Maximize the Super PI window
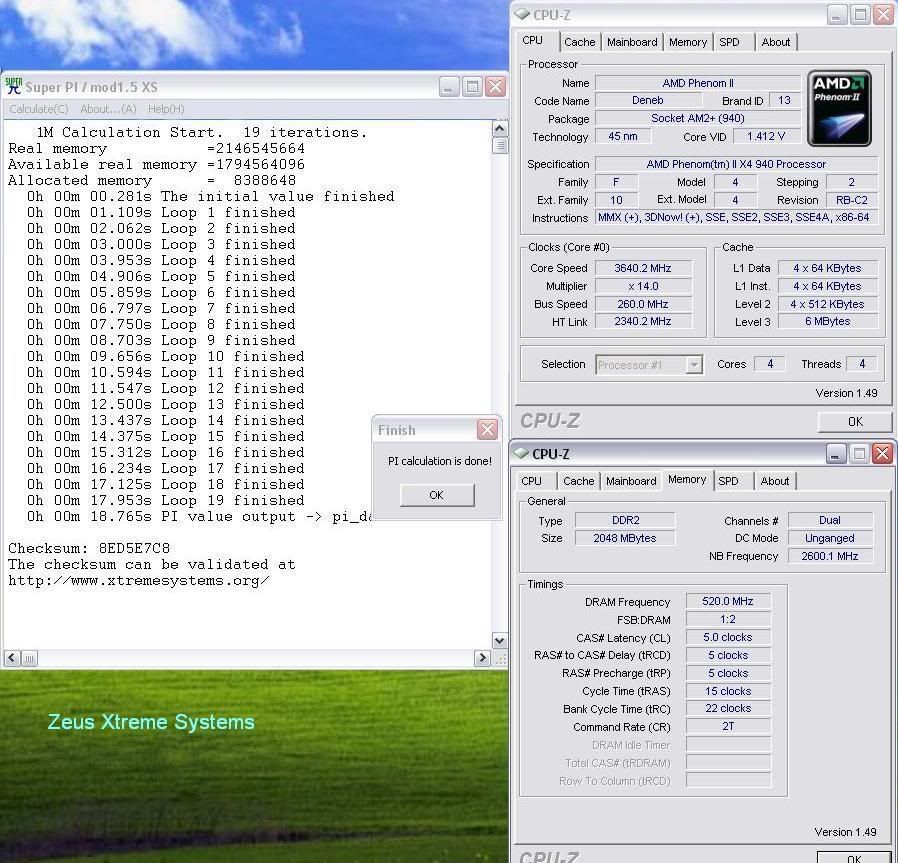The height and width of the screenshot is (863, 898). pos(472,87)
